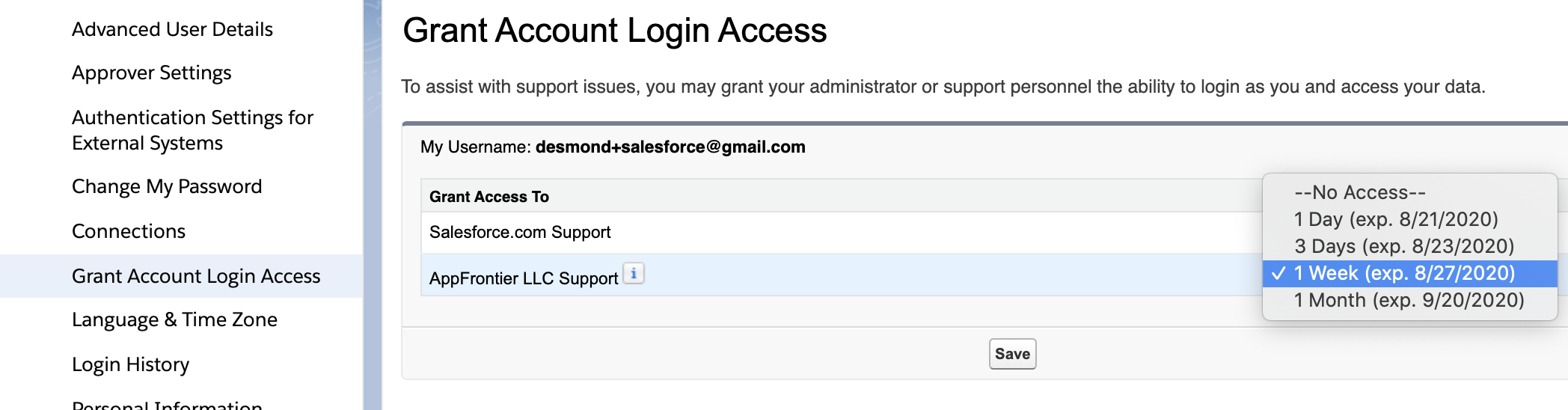Select the checked 1 Week option

tap(1403, 273)
